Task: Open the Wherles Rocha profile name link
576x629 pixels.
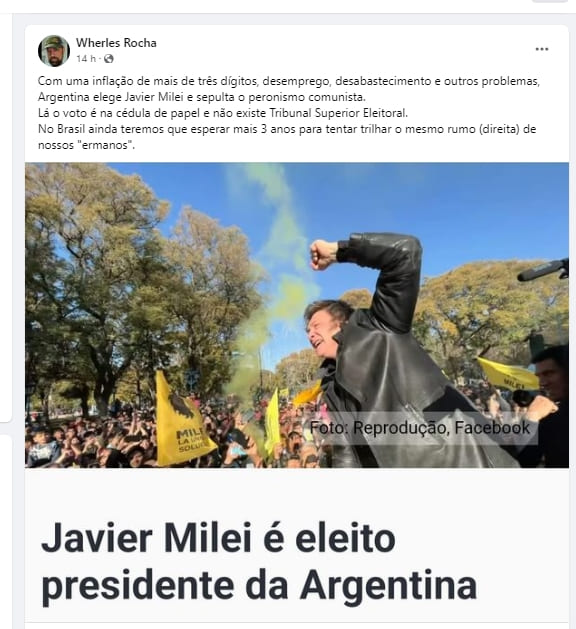Action: click(116, 43)
